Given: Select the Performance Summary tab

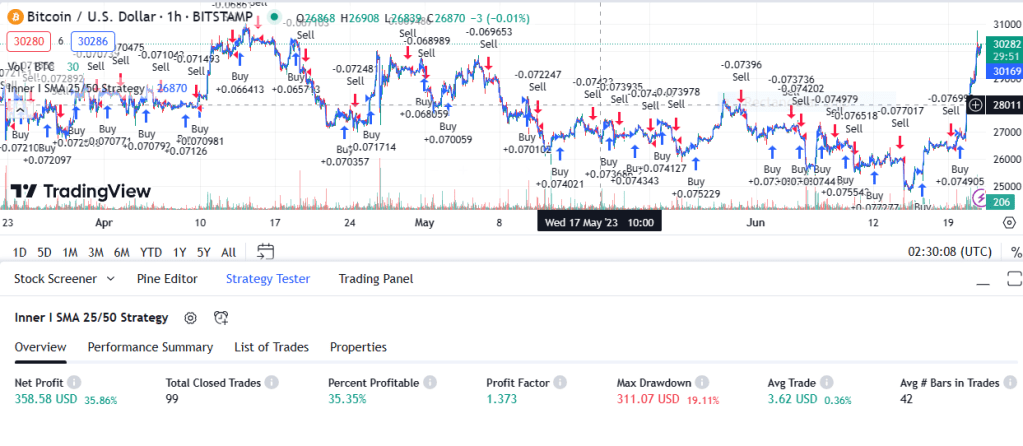Looking at the screenshot, I should tap(150, 347).
